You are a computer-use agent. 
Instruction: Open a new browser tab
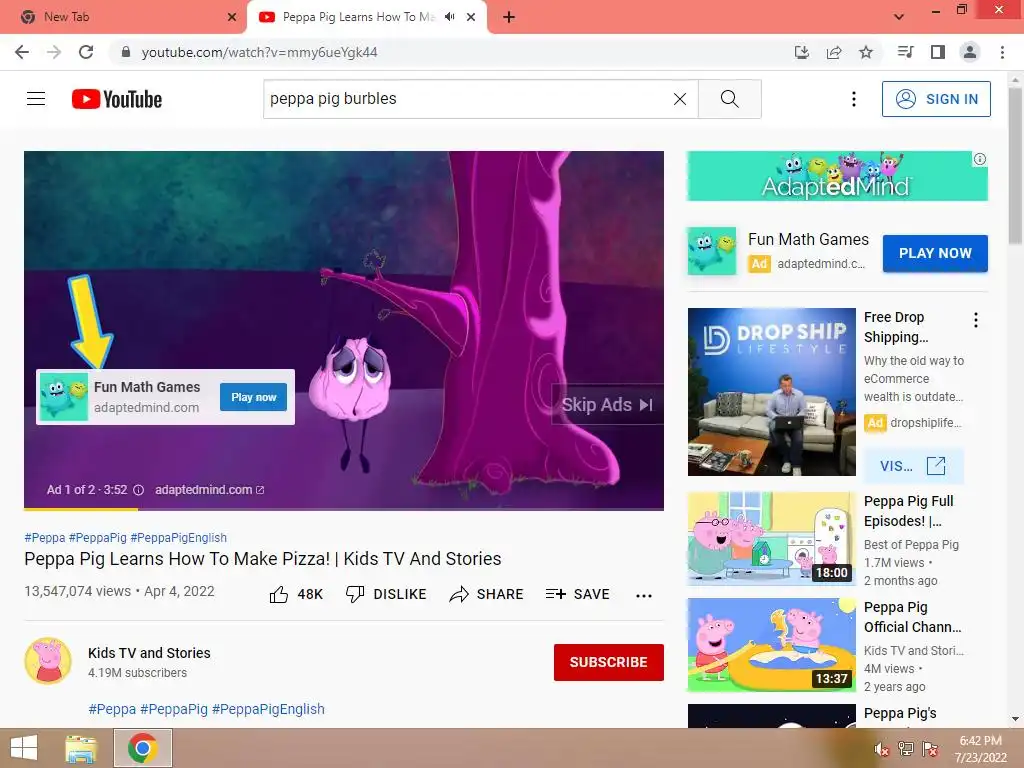pyautogui.click(x=509, y=17)
